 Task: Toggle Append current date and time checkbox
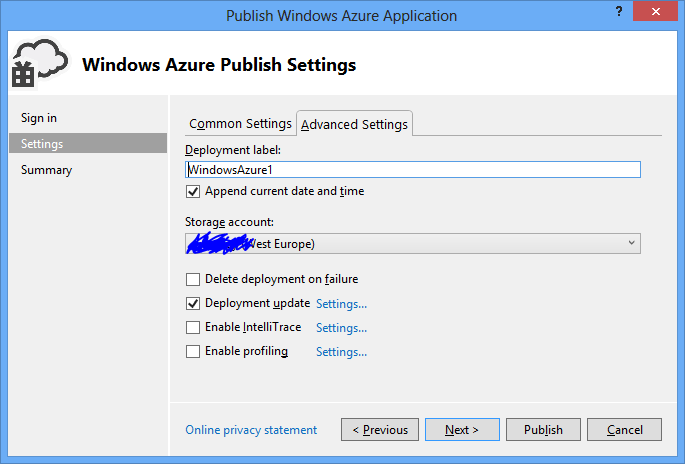[193, 191]
